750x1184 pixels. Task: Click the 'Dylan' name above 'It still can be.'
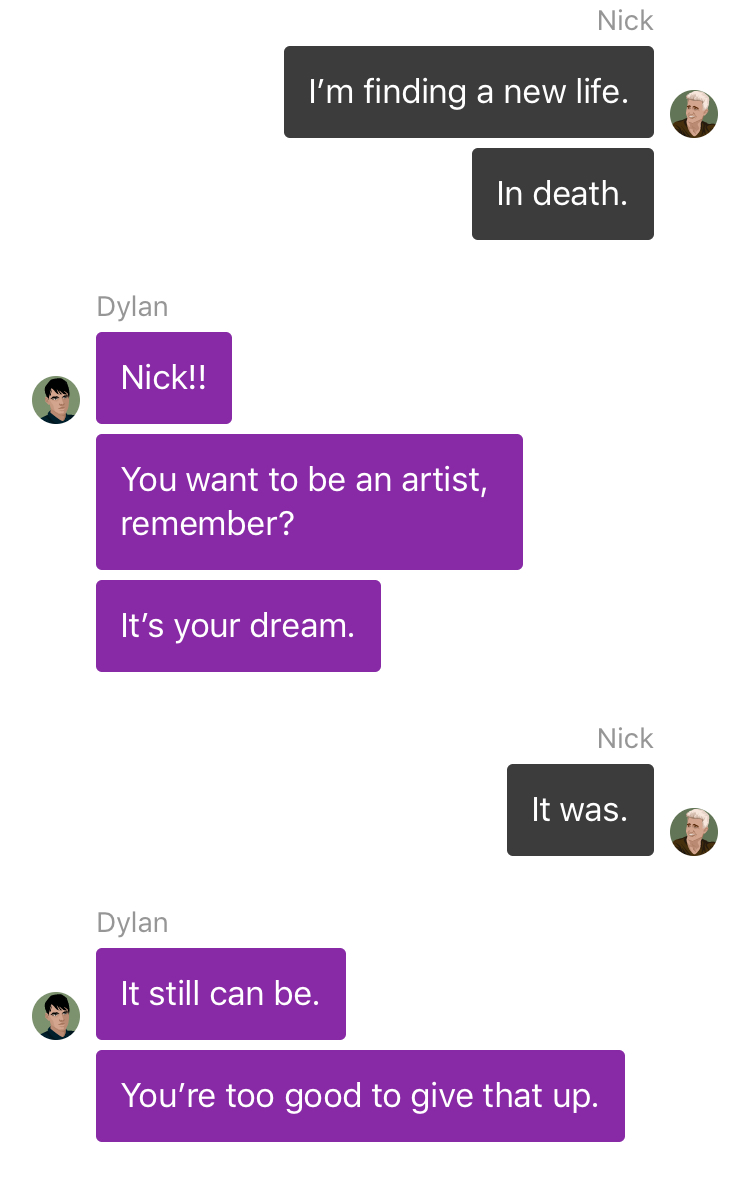tap(132, 923)
